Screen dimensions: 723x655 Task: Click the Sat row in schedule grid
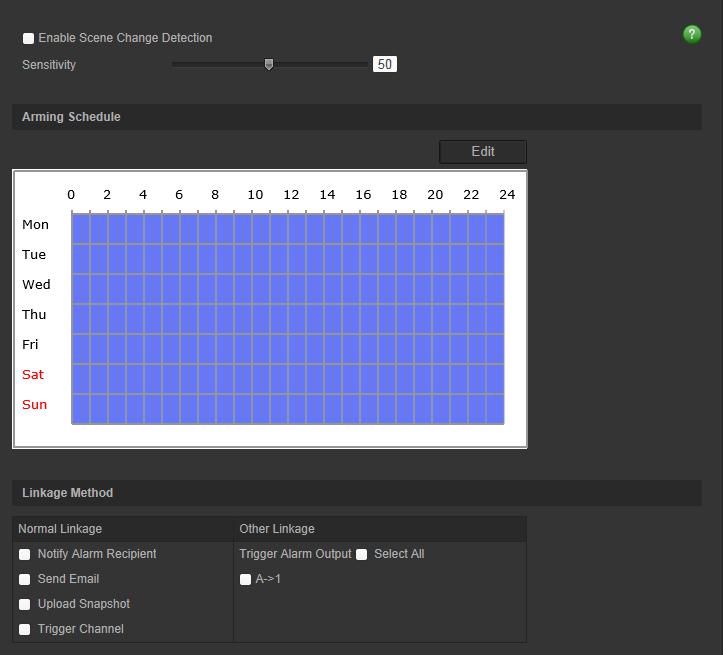(288, 378)
